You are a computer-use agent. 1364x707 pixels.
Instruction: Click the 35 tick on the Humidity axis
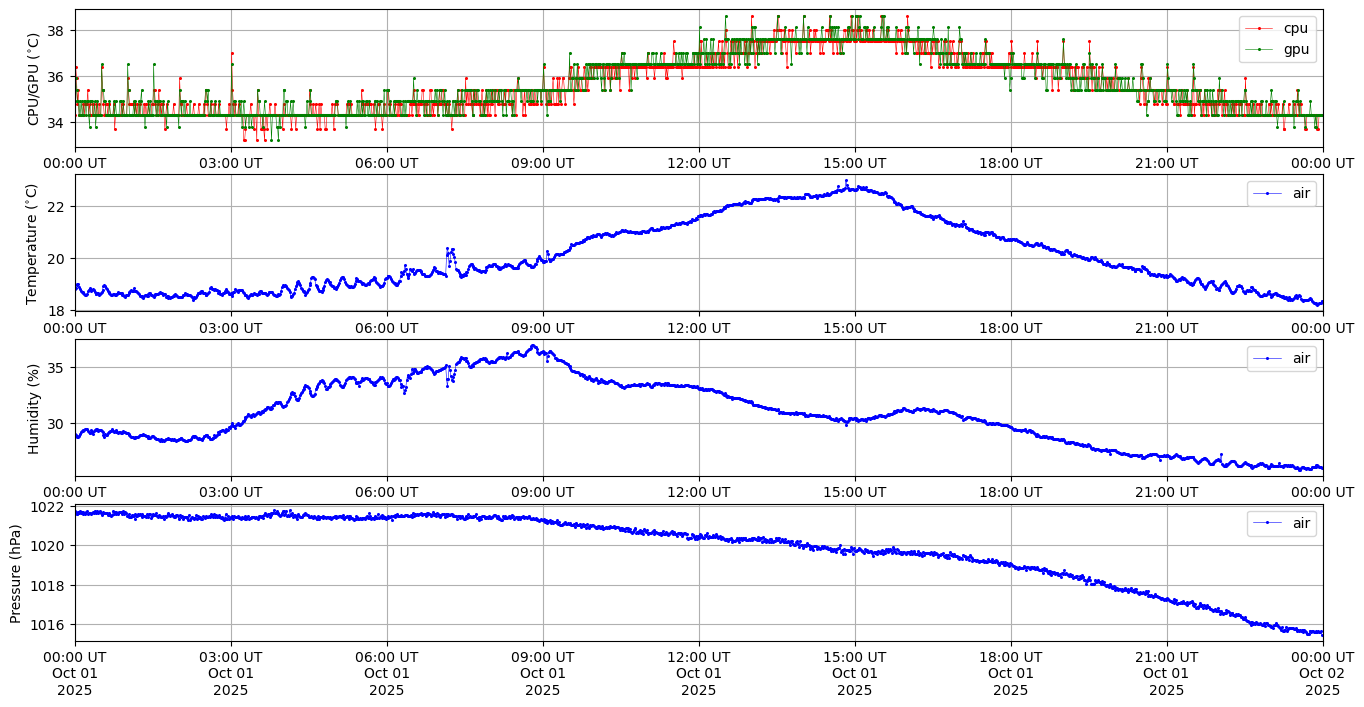pyautogui.click(x=56, y=368)
